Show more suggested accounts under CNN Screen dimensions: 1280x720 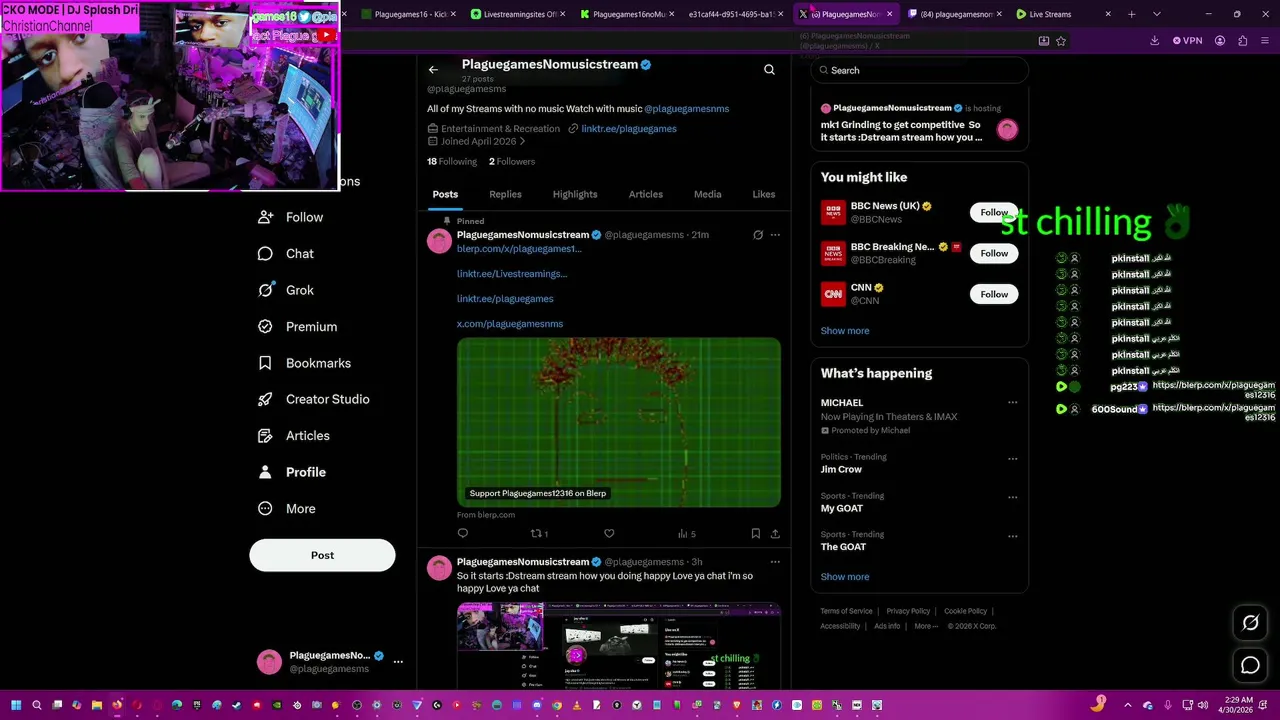point(845,331)
